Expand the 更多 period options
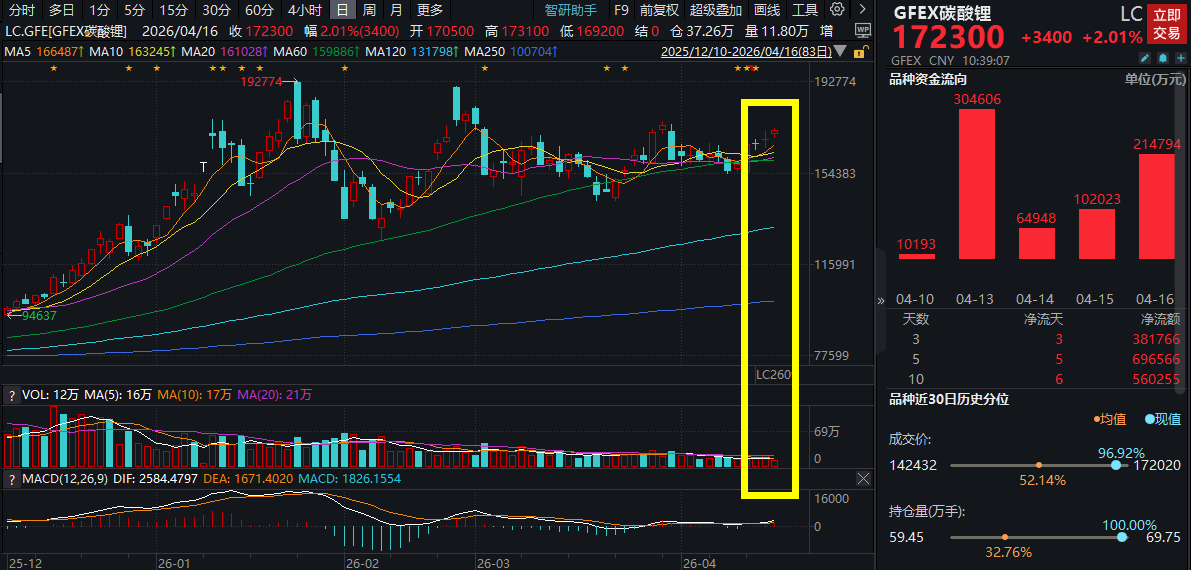1191x570 pixels. click(430, 10)
